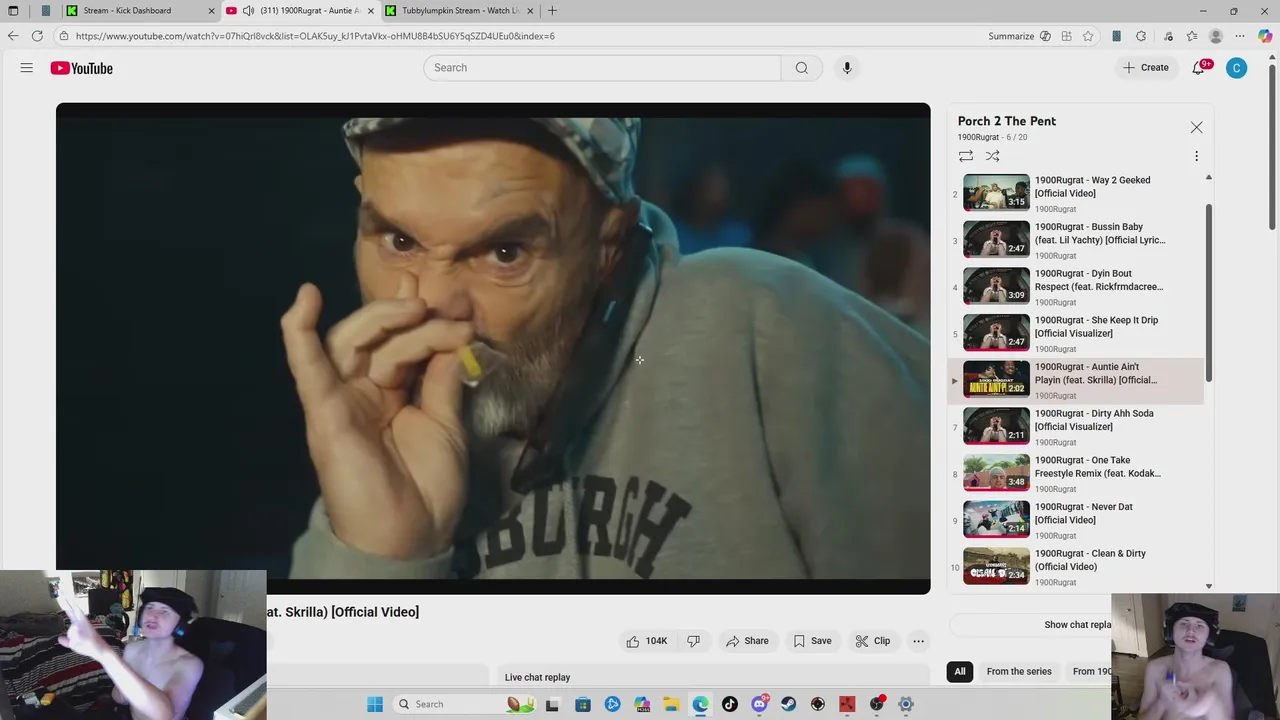Open the split screen icon in the address bar
Screen dimensions: 1280x720
pos(1067,36)
